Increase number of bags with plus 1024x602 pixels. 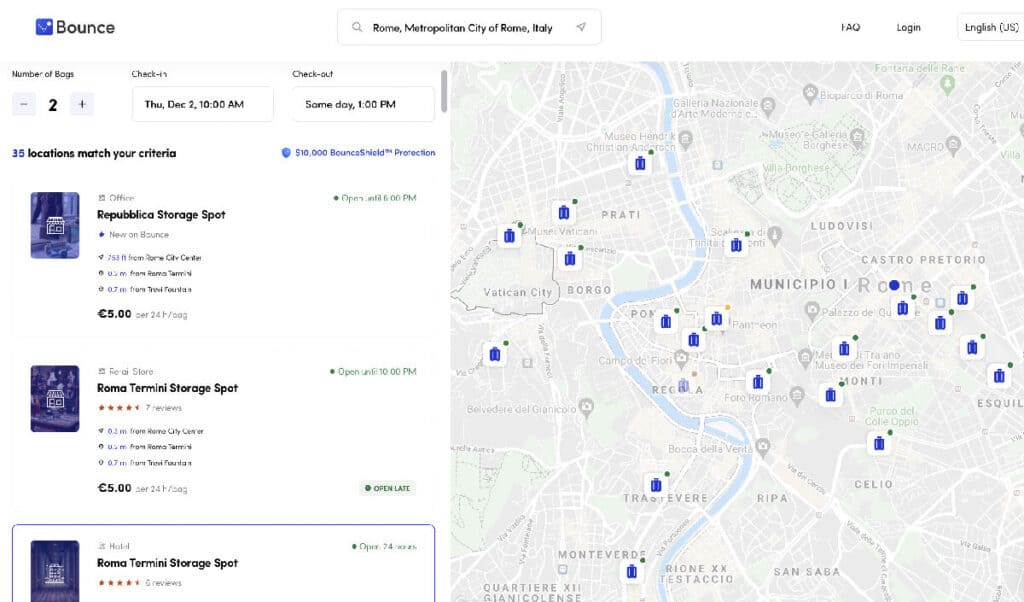[82, 104]
